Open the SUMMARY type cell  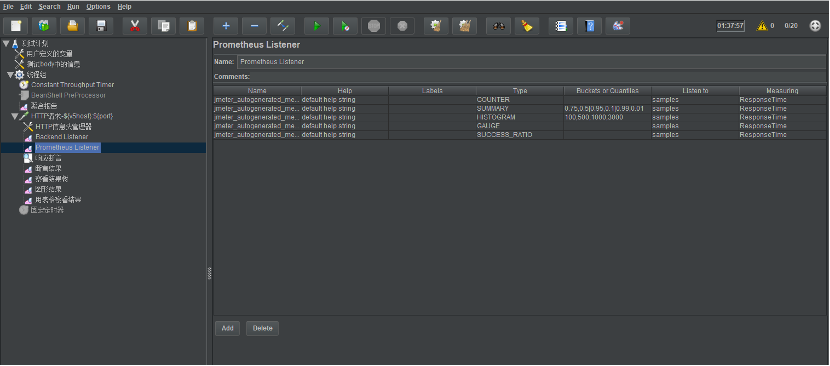520,109
